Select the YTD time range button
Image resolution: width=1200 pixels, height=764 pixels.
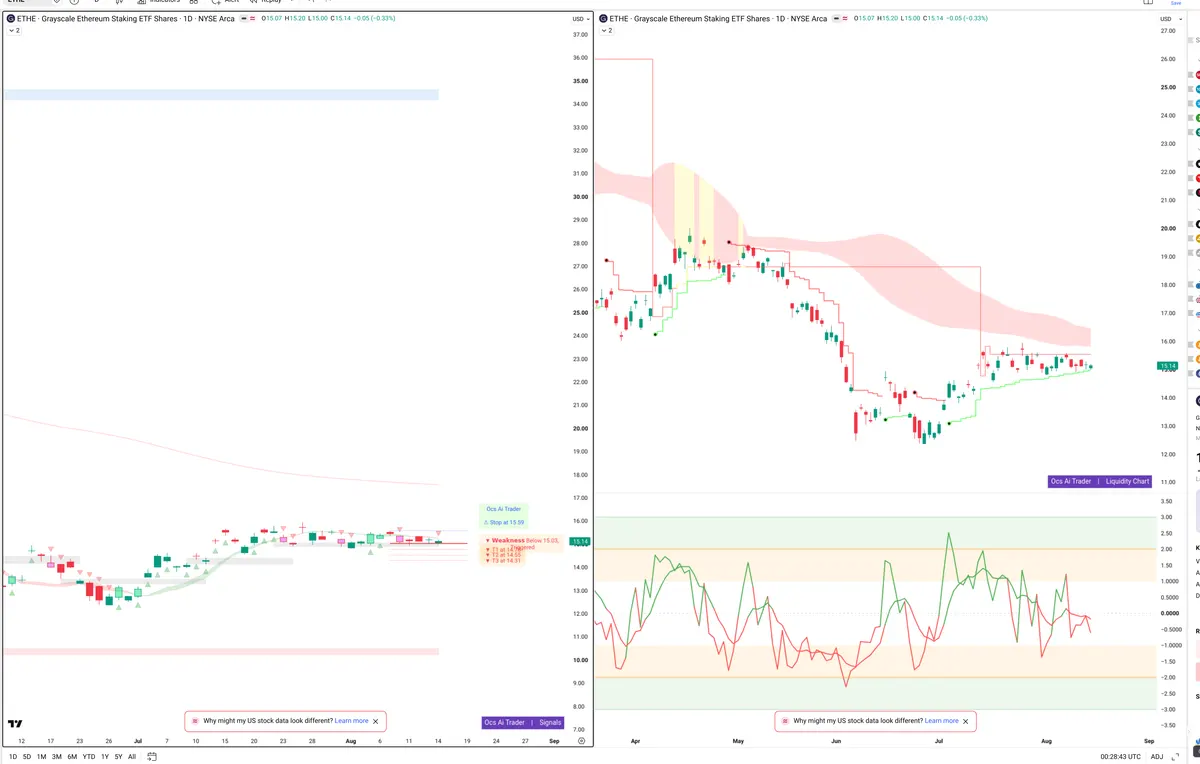(x=89, y=757)
